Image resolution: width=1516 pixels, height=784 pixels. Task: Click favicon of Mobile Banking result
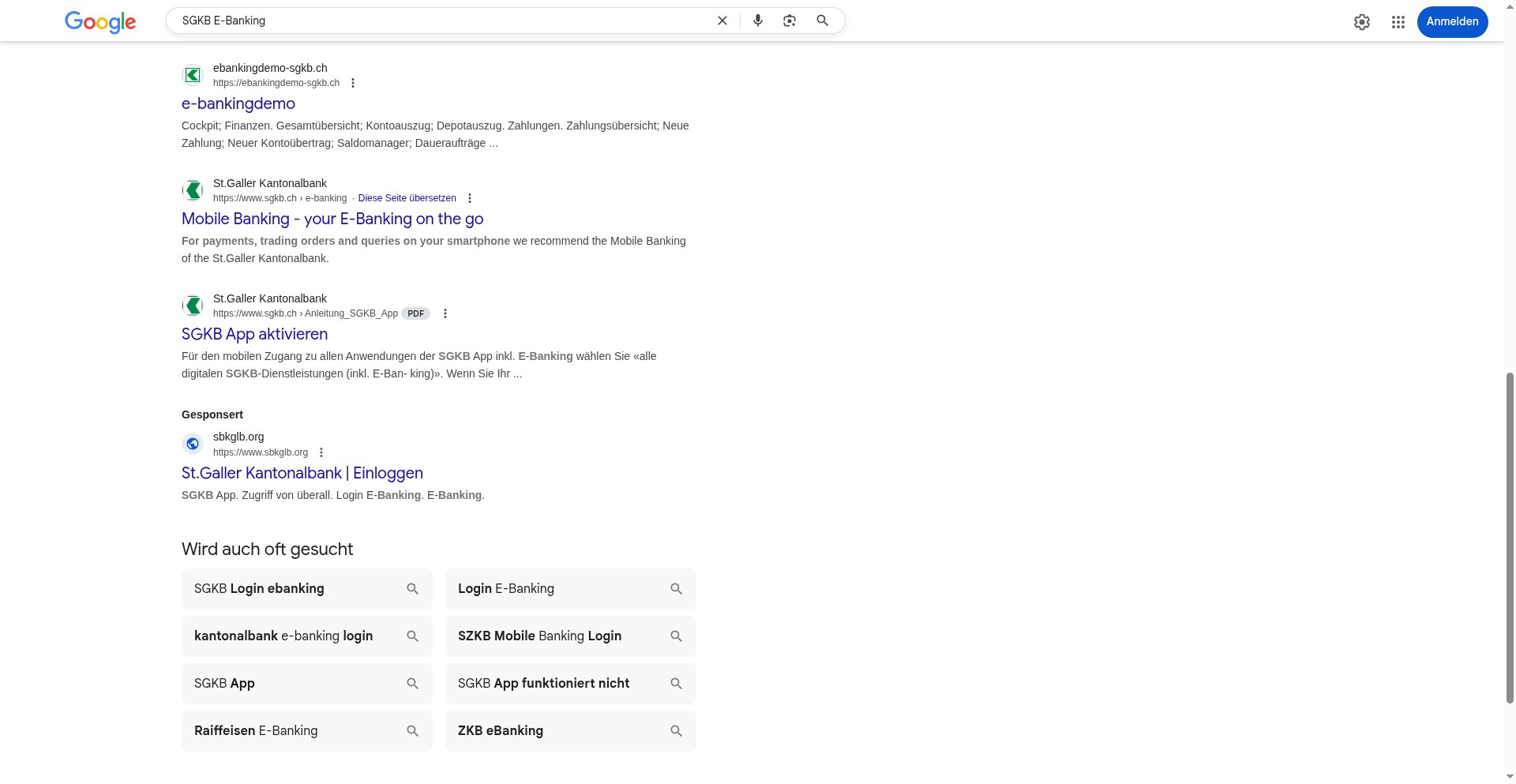(193, 190)
